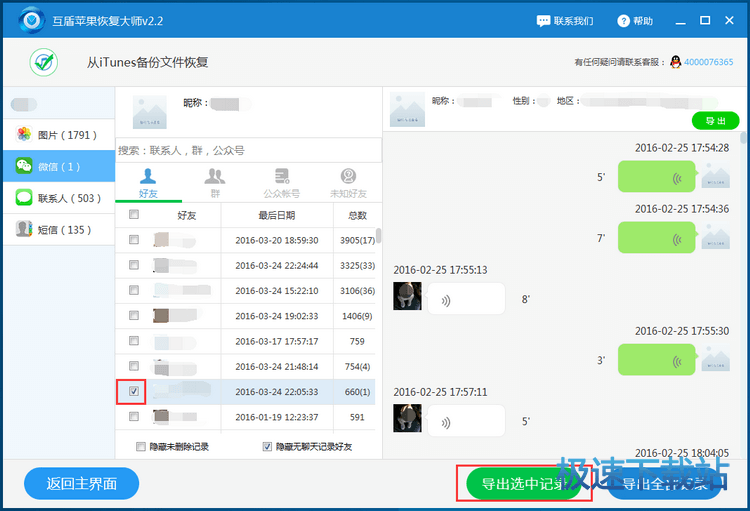Check the row dated 2016-03-24 21:48:14
The image size is (750, 511).
(x=134, y=366)
